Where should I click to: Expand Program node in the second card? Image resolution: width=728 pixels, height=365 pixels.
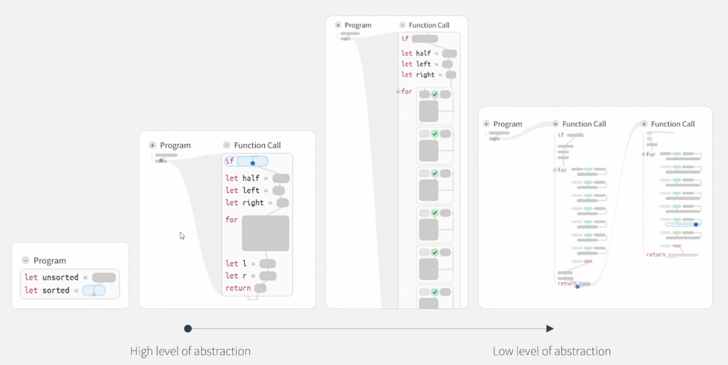tap(152, 145)
